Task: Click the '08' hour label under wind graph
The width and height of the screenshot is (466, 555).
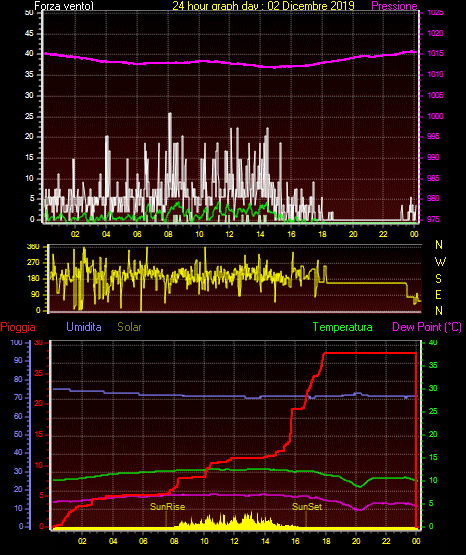Action: coord(168,234)
